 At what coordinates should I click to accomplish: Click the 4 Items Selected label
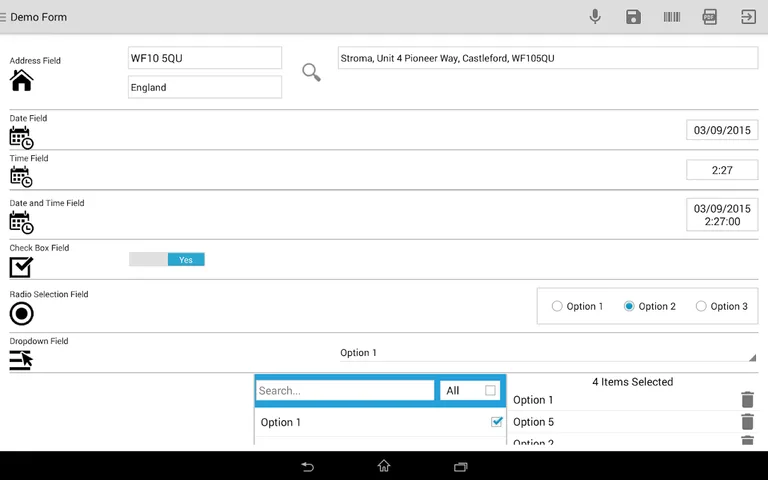(632, 382)
